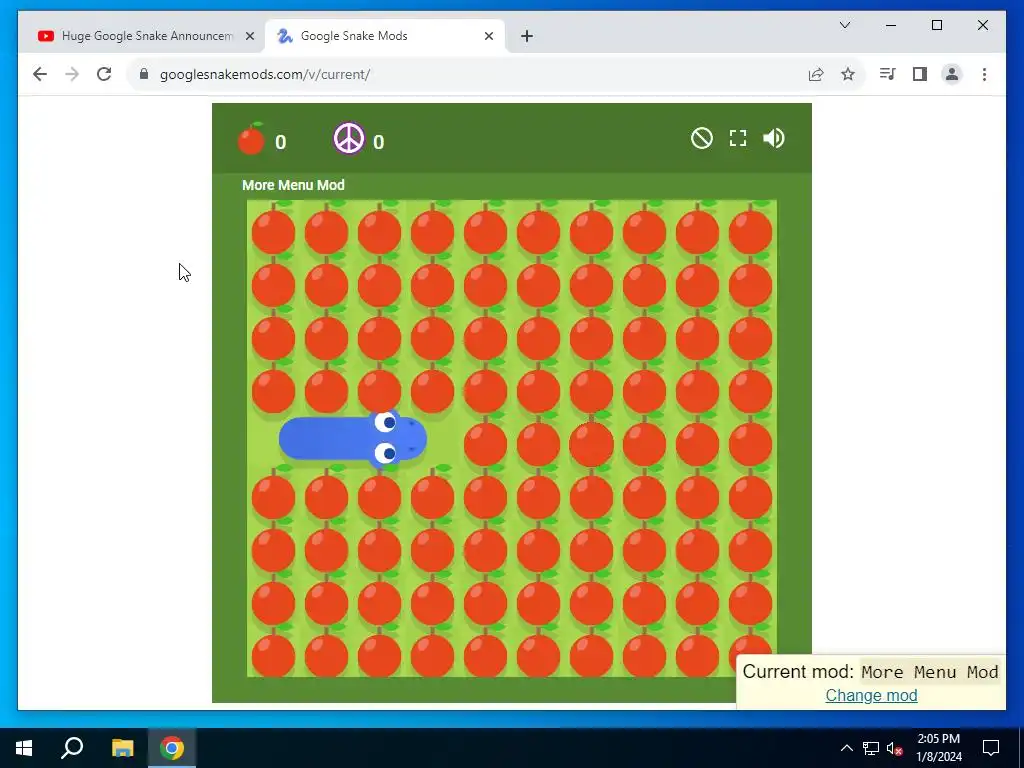
Task: Show hidden system tray icons
Action: 846,748
